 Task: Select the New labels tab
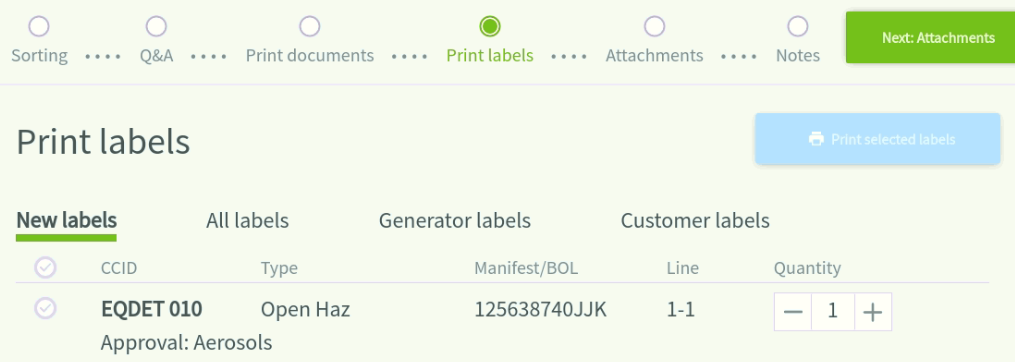(66, 221)
